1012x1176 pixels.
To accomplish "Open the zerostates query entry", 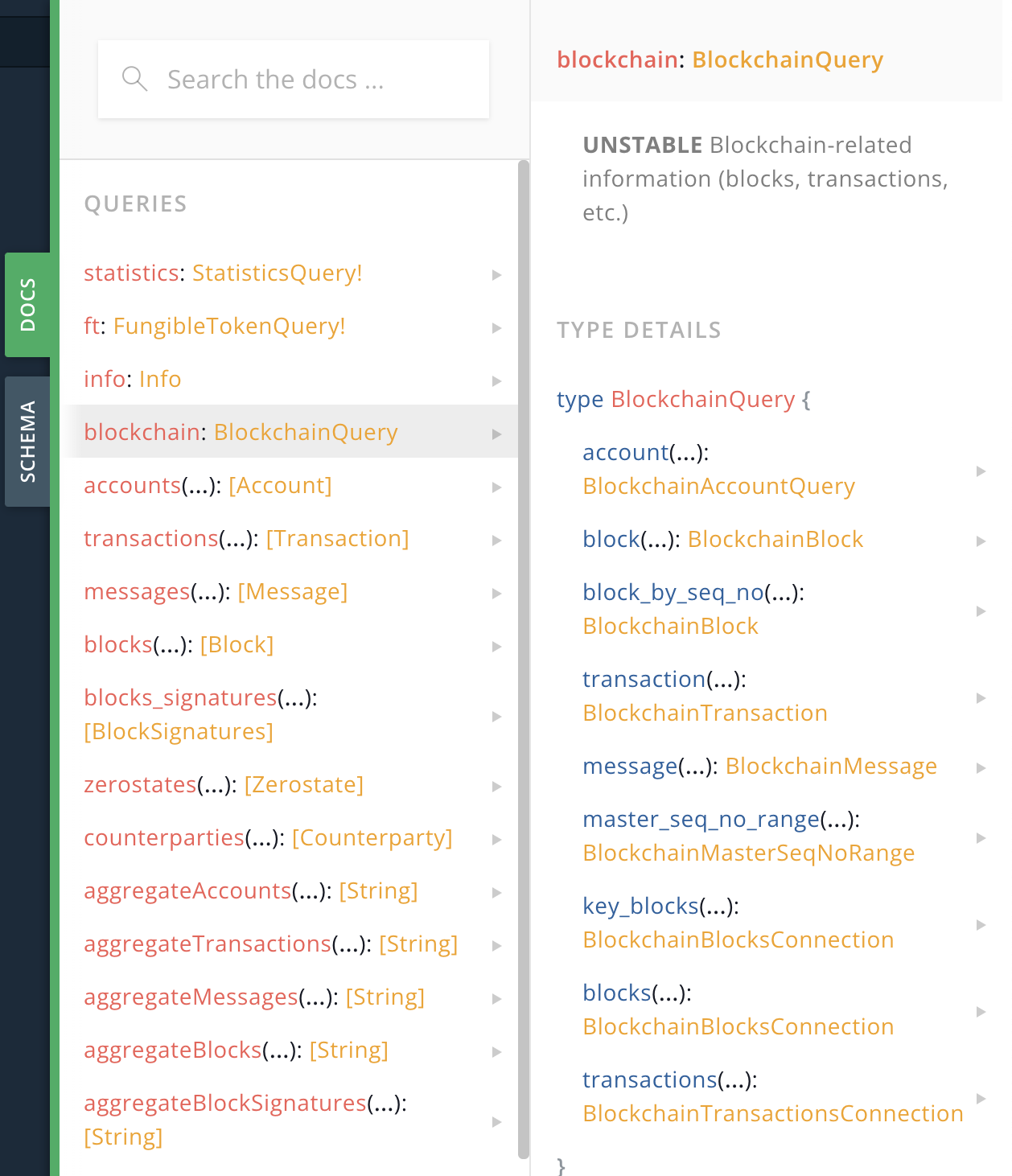I will pos(290,784).
